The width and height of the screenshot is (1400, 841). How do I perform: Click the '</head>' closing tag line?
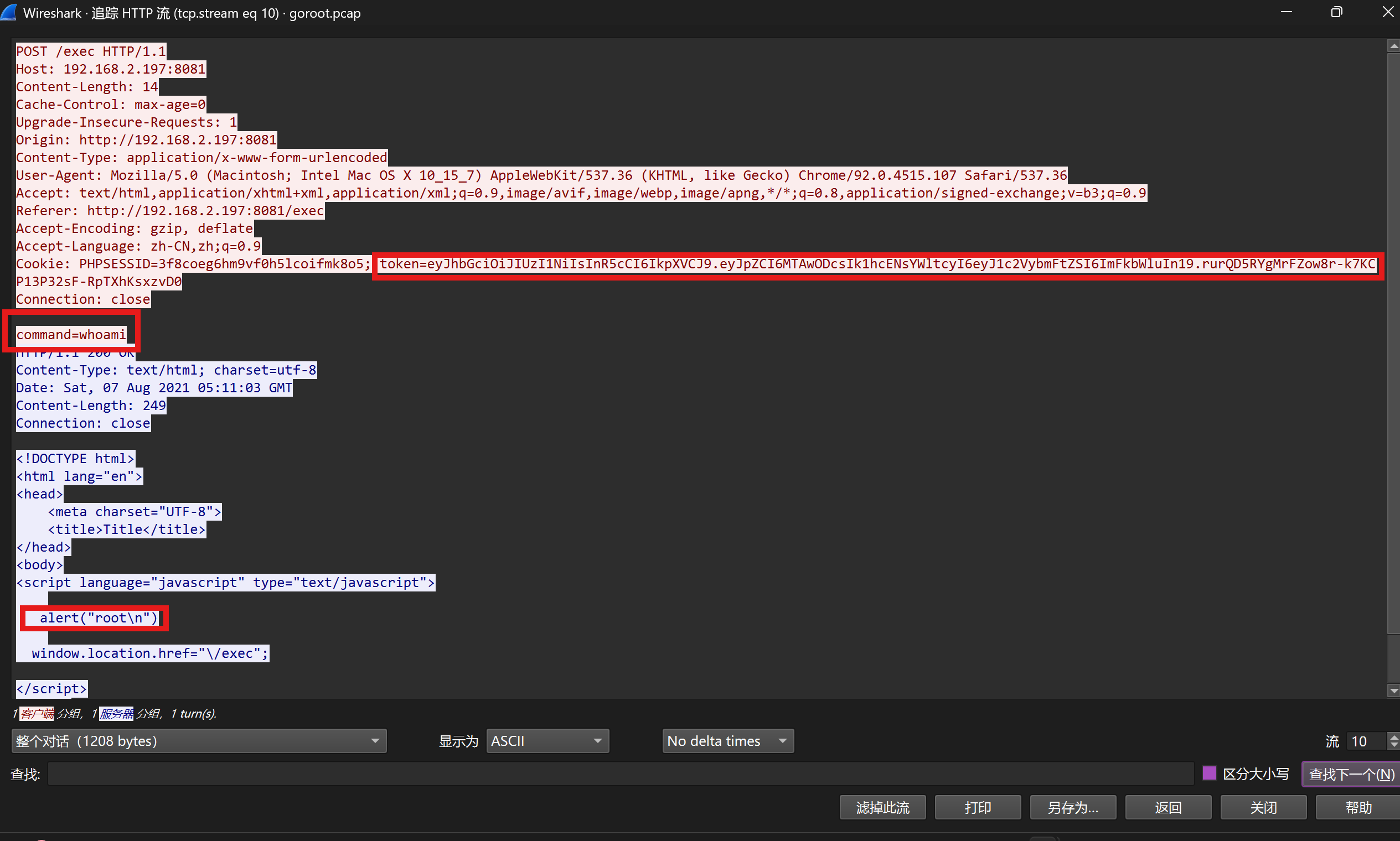(44, 547)
